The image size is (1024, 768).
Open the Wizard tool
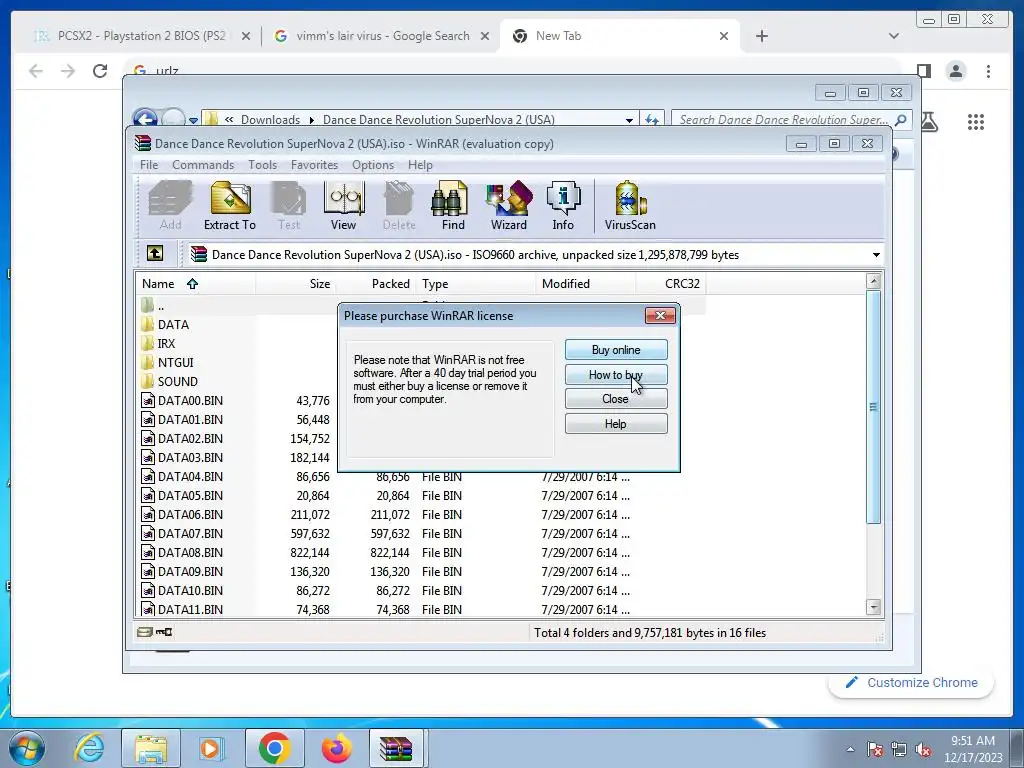[509, 206]
